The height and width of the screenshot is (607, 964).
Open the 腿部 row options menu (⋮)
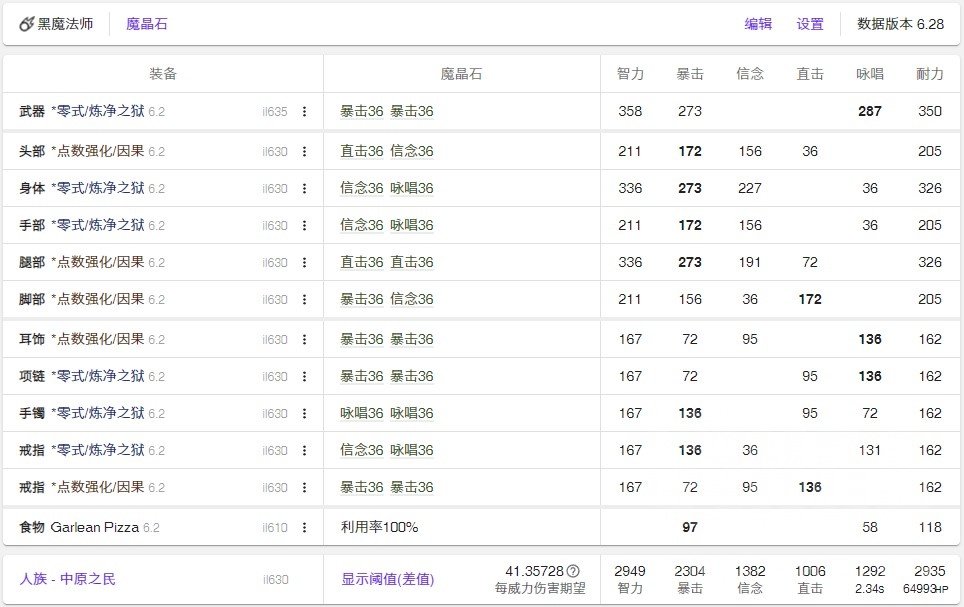pyautogui.click(x=305, y=262)
